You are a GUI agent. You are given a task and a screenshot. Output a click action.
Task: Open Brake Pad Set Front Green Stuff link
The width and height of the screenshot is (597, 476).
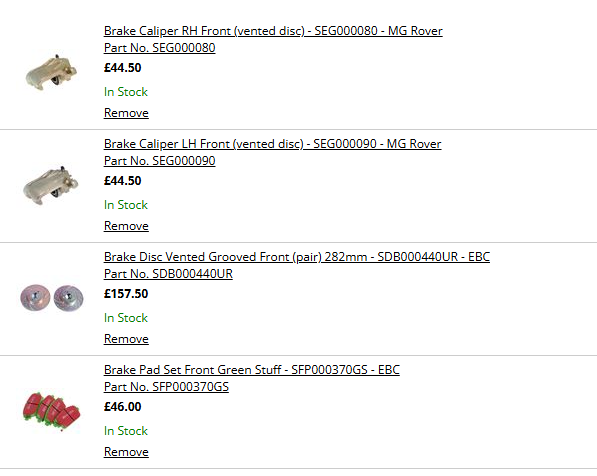[252, 370]
